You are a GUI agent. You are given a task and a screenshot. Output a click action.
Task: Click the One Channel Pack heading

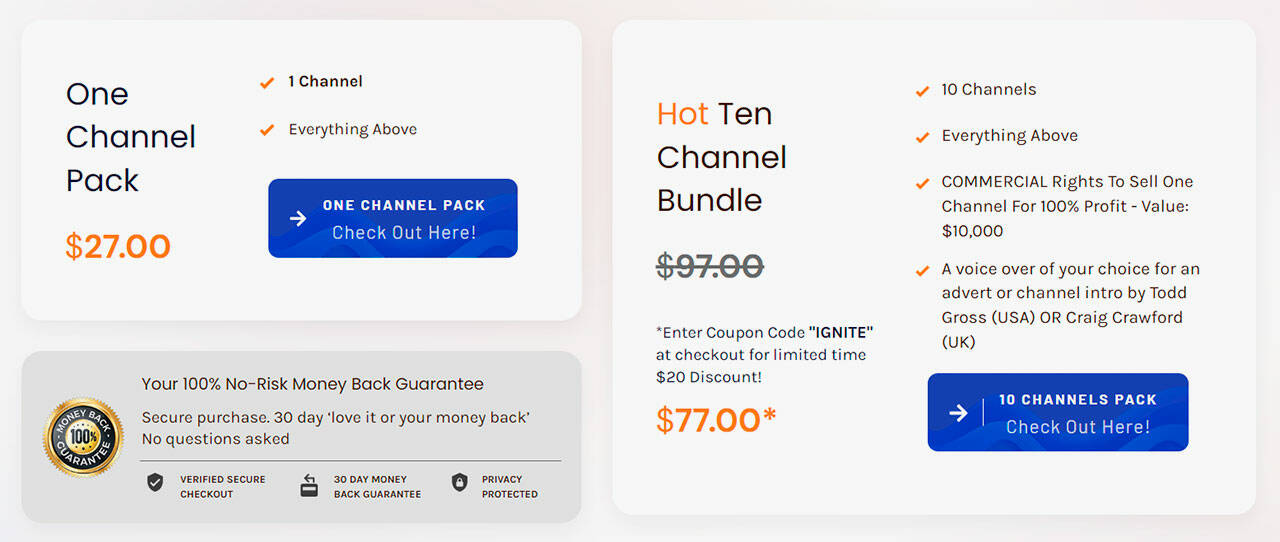point(130,137)
